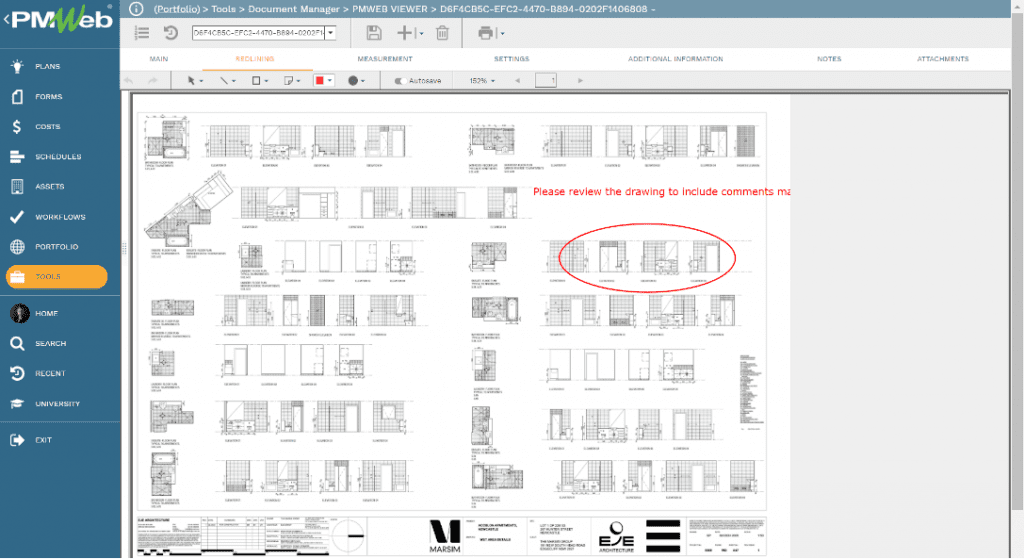Open the 152% zoom level dropdown
Screen dimensions: 1024x559
(x=482, y=80)
